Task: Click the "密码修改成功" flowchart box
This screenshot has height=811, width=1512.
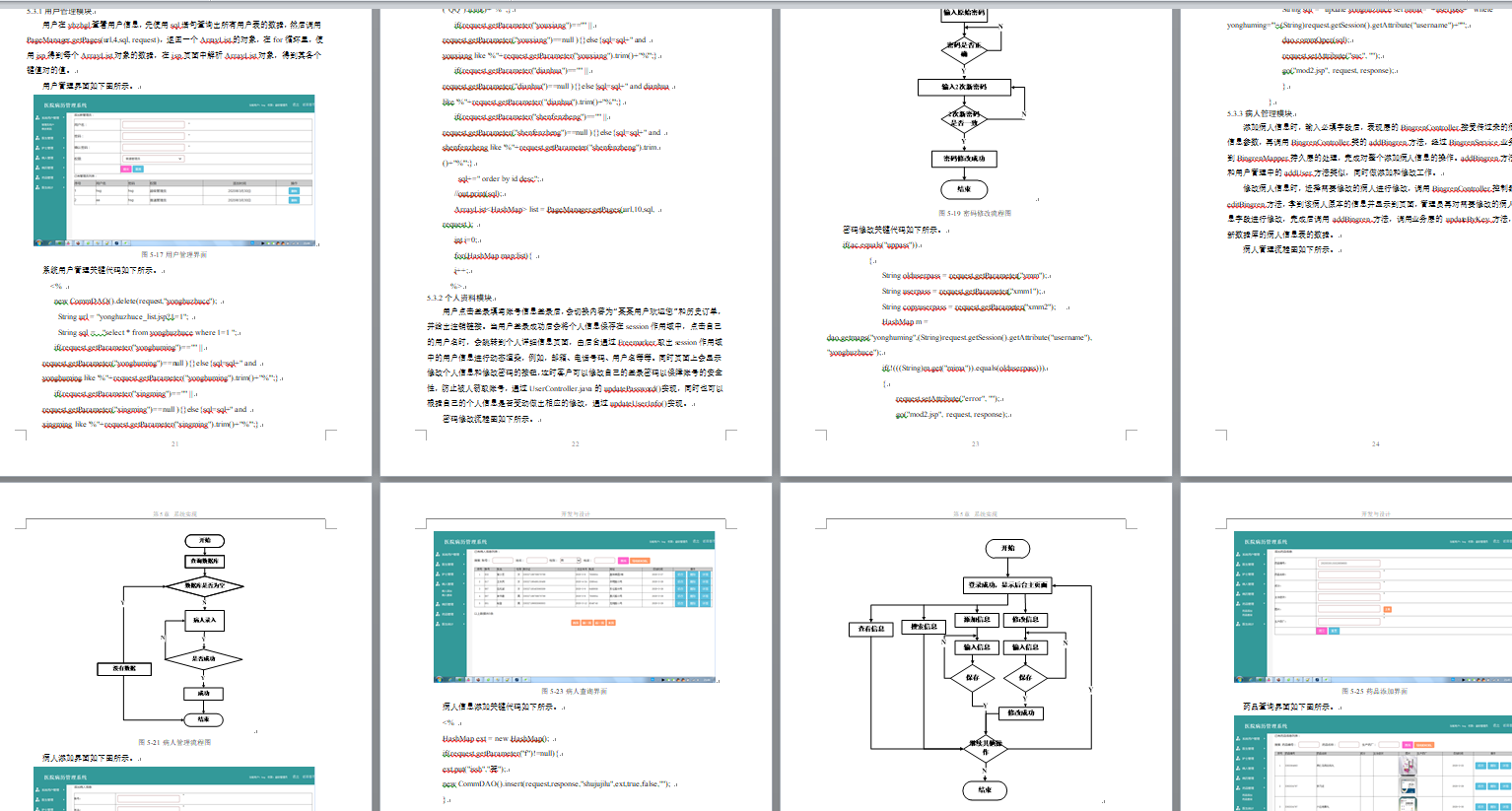Action: click(x=964, y=158)
